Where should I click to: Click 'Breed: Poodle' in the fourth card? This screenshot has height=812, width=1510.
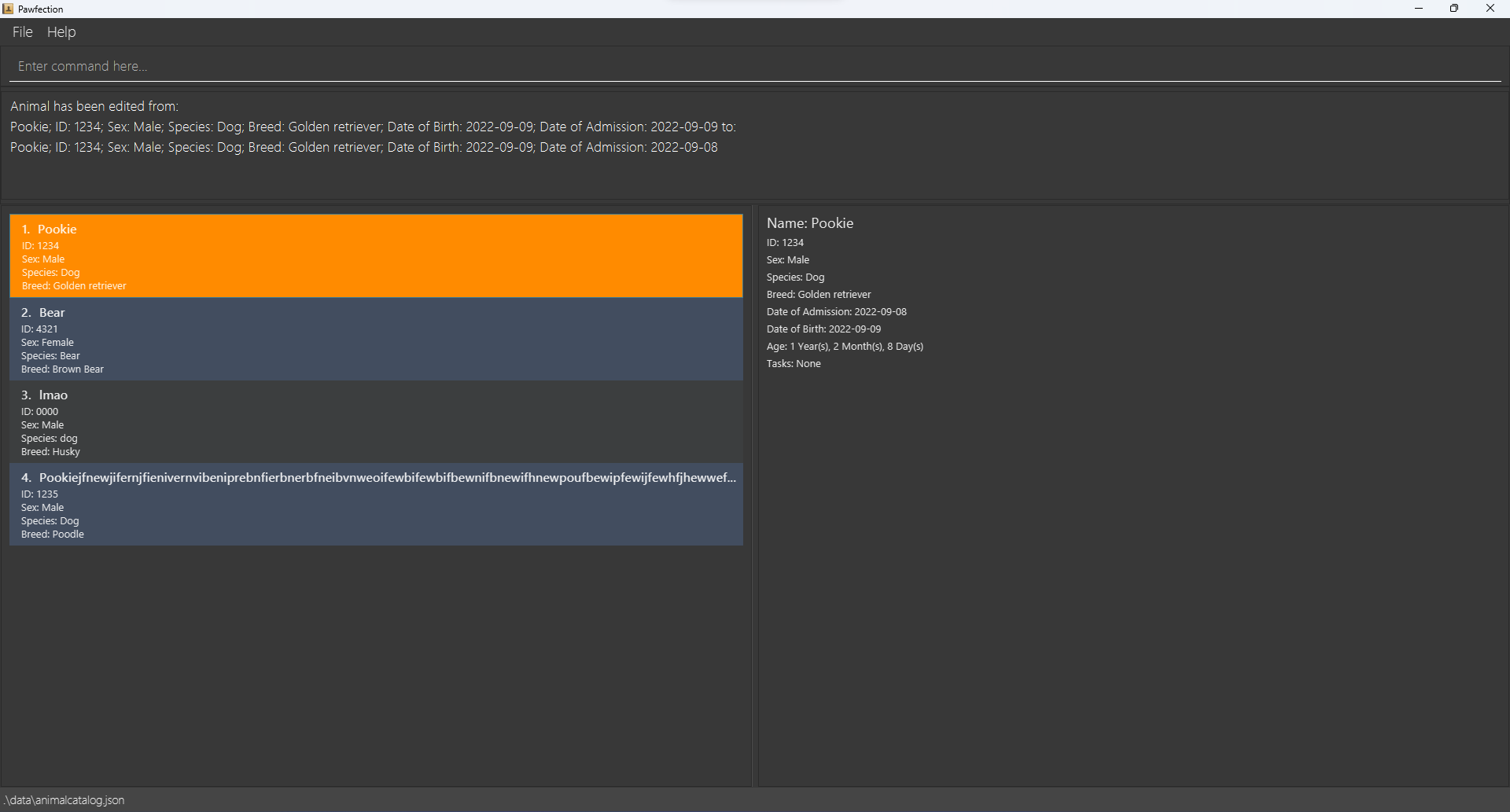[53, 535]
